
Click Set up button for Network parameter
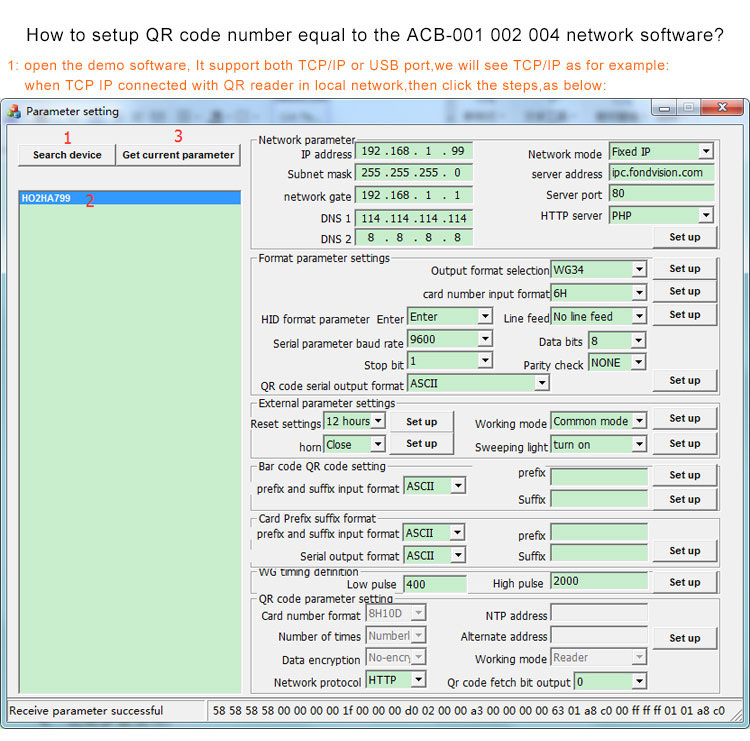[x=685, y=237]
